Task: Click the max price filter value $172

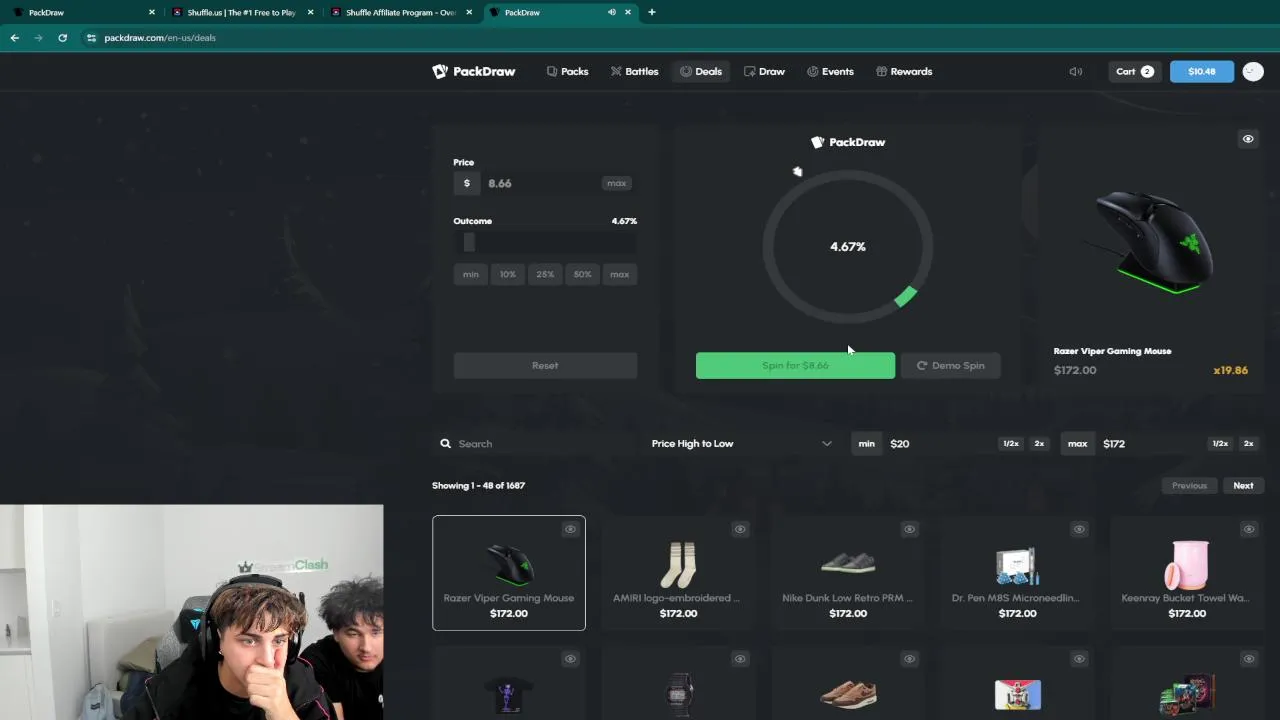Action: coord(1114,444)
